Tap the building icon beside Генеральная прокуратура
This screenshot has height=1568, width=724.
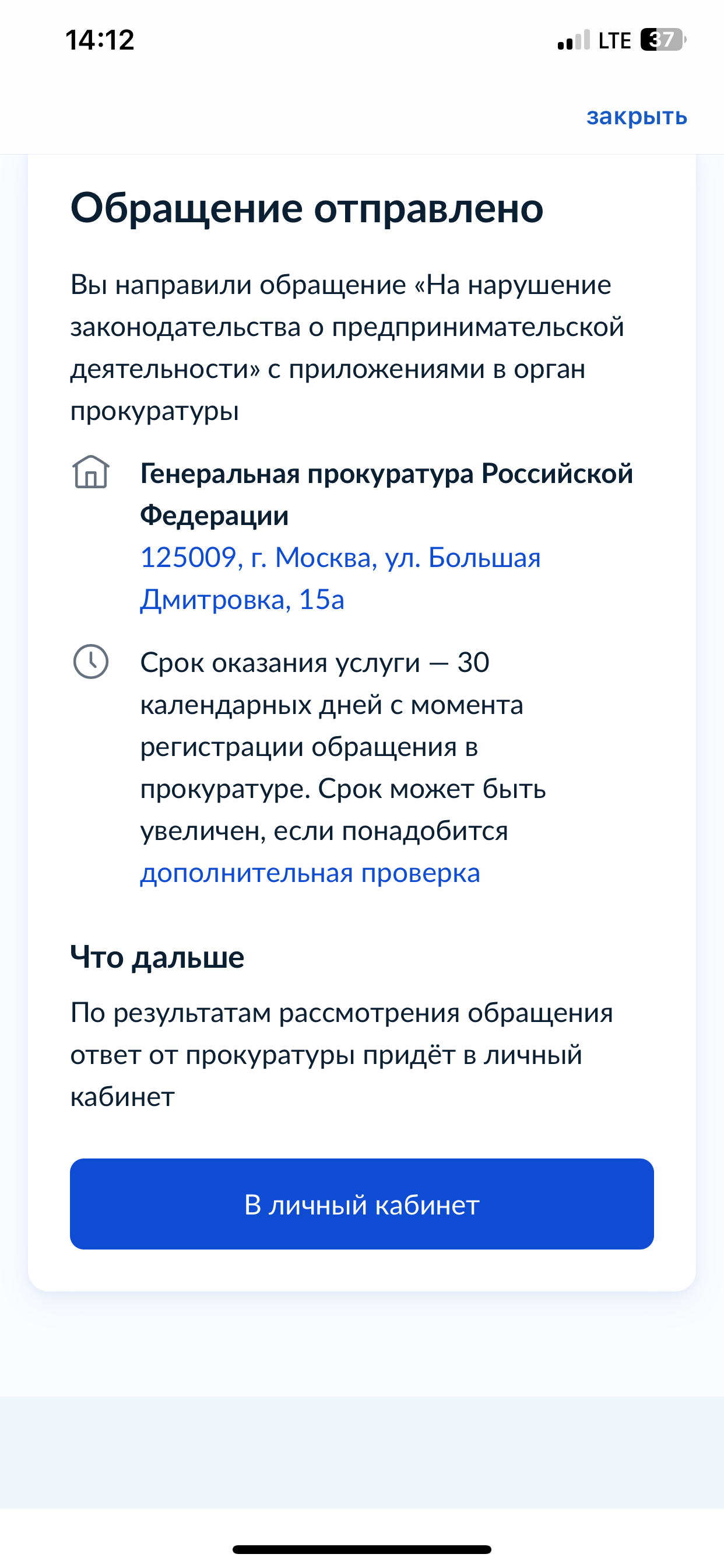point(91,473)
